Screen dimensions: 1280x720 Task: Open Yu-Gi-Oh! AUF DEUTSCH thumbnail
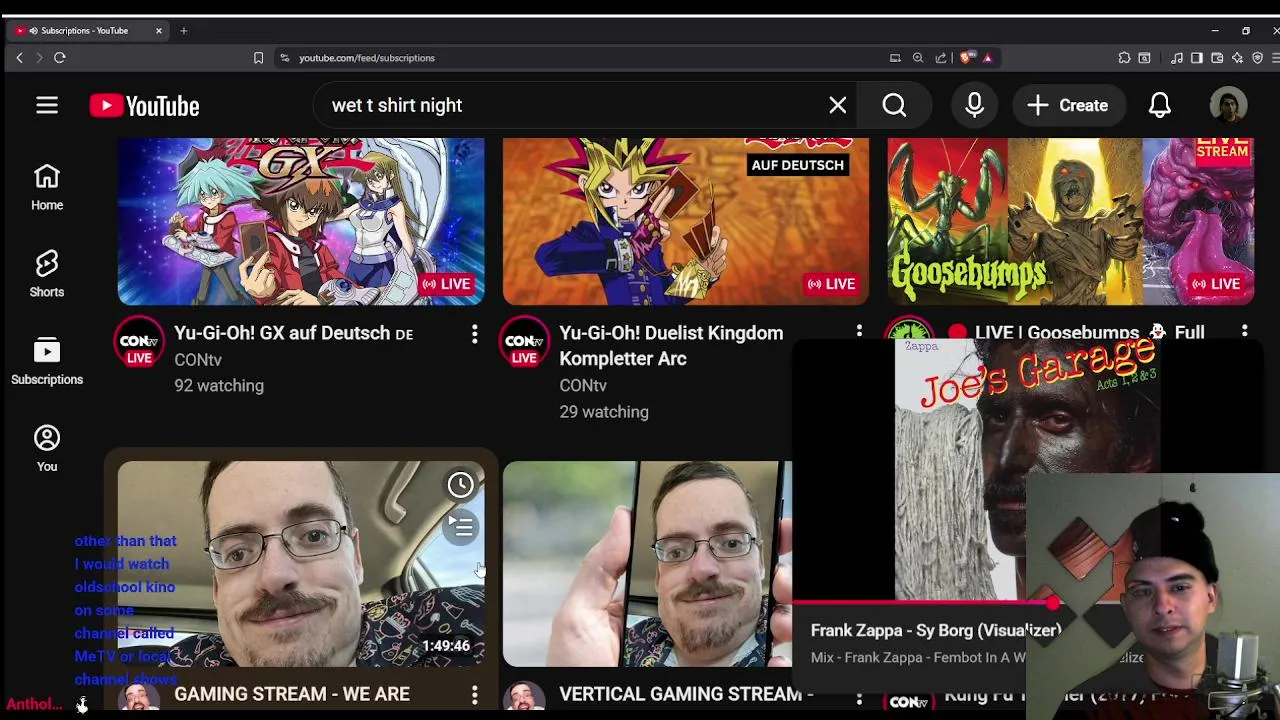click(686, 222)
